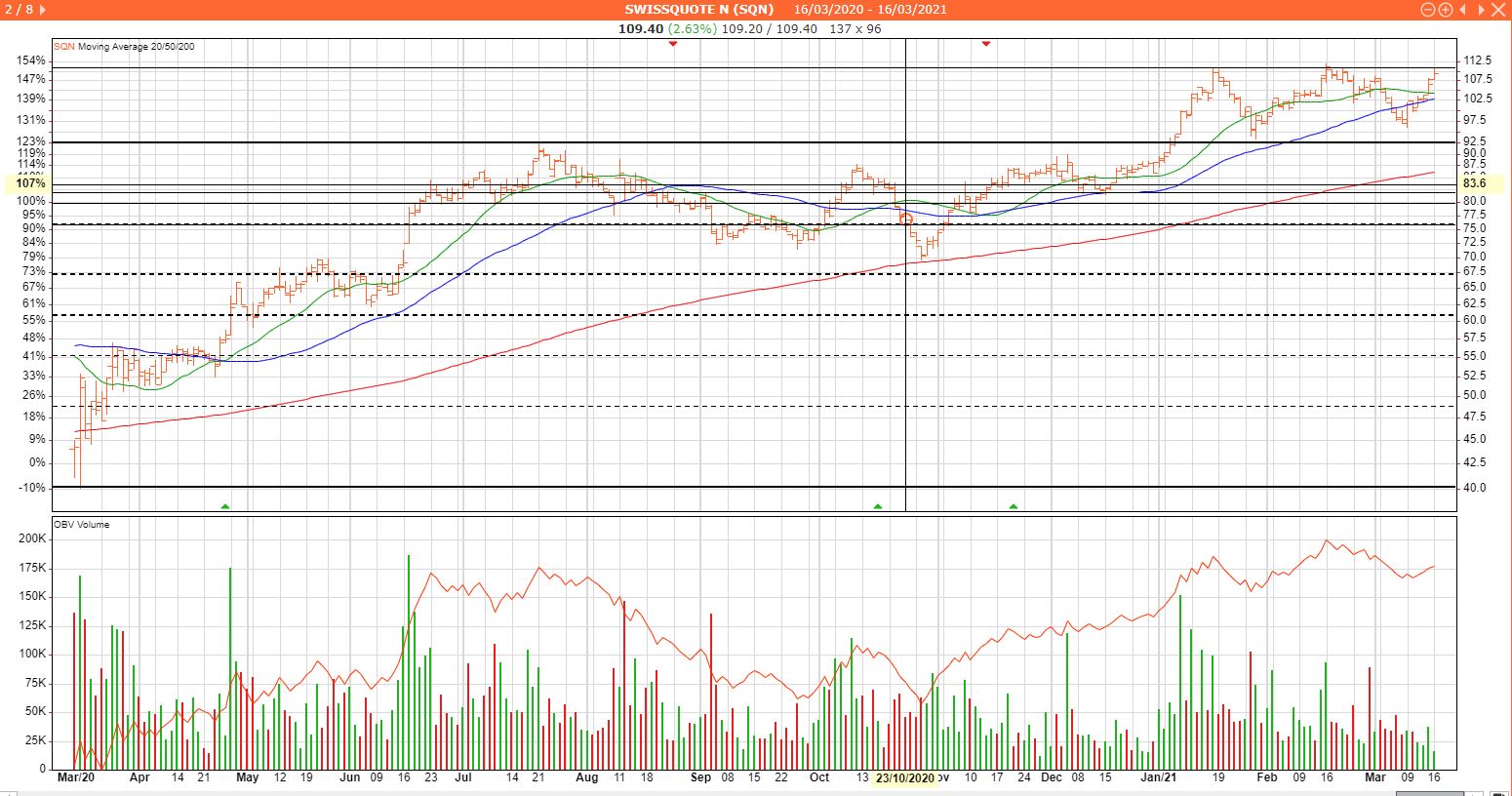Image resolution: width=1512 pixels, height=796 pixels.
Task: Click the highlighted 107% percentage label
Action: [31, 183]
